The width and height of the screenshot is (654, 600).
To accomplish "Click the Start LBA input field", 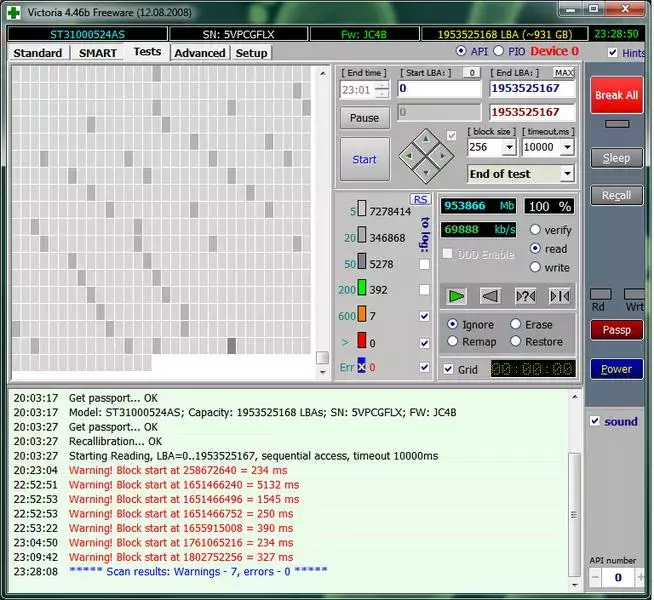I will click(439, 88).
